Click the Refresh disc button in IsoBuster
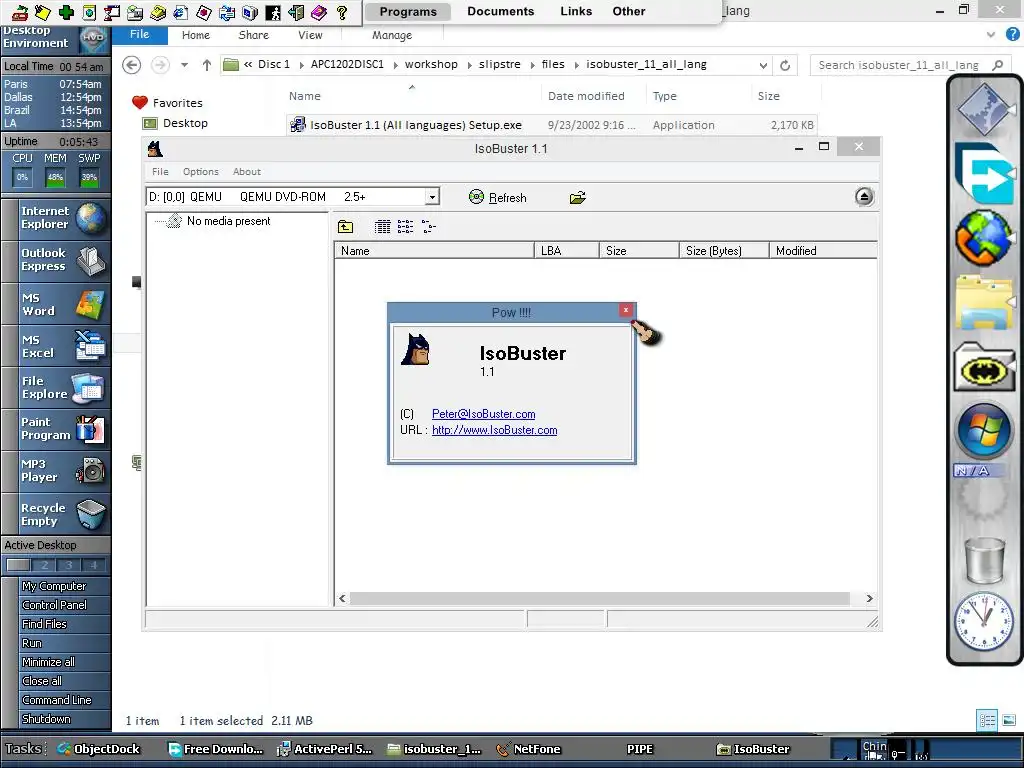Screen dimensions: 1024x768 [x=498, y=197]
